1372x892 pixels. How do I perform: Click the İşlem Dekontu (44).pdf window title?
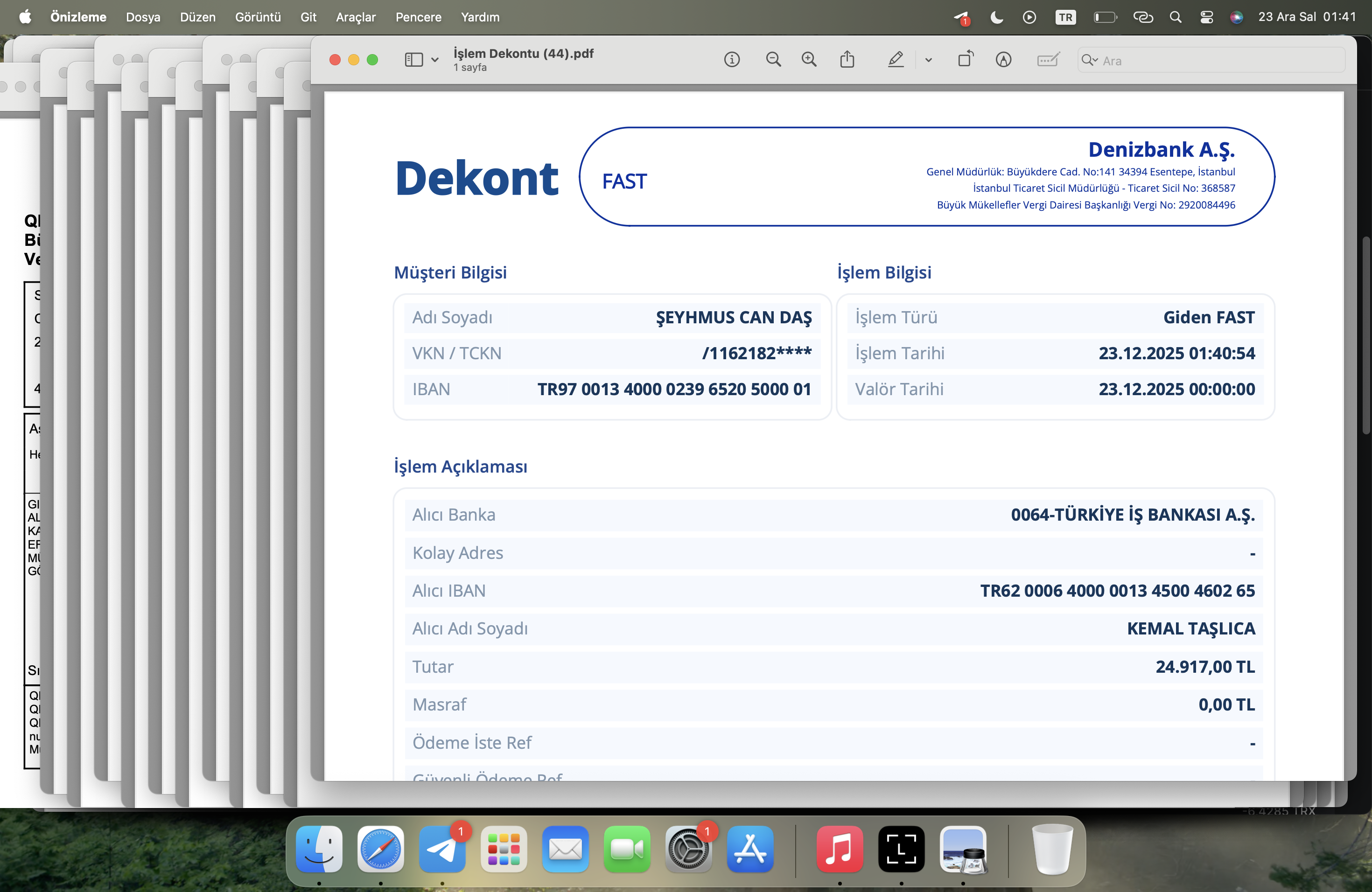click(524, 54)
